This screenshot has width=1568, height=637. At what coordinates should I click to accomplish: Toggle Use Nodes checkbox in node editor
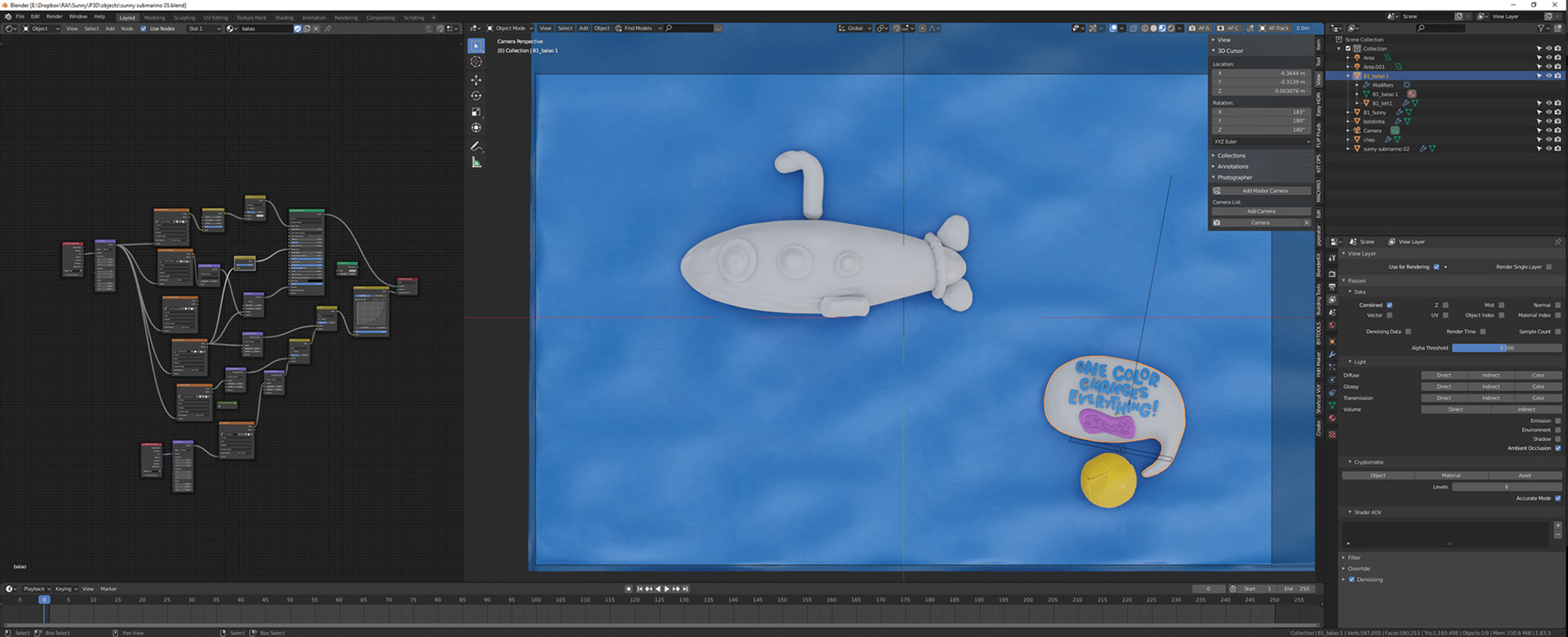point(144,29)
